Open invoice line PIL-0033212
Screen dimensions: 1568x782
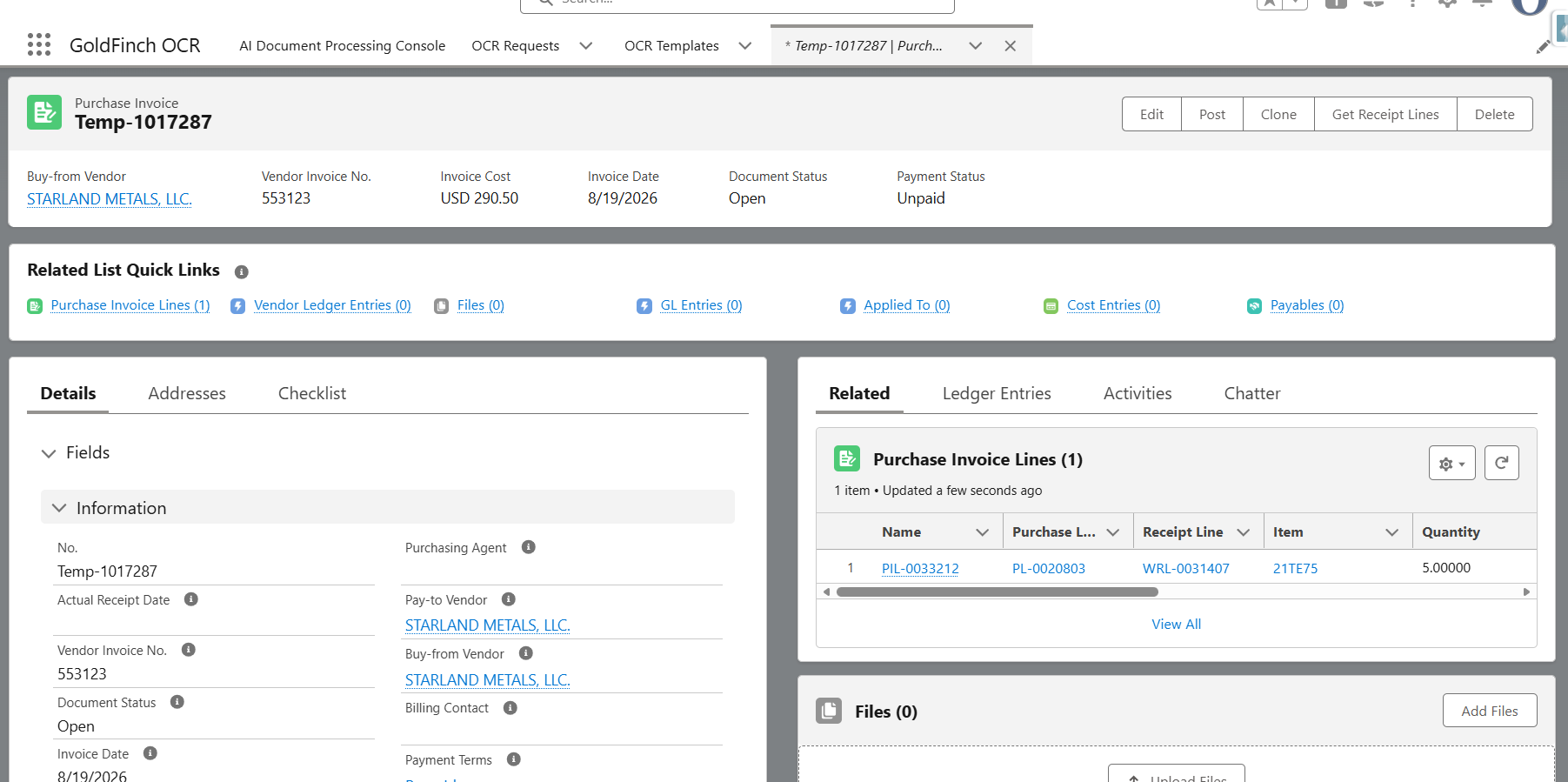(x=920, y=568)
